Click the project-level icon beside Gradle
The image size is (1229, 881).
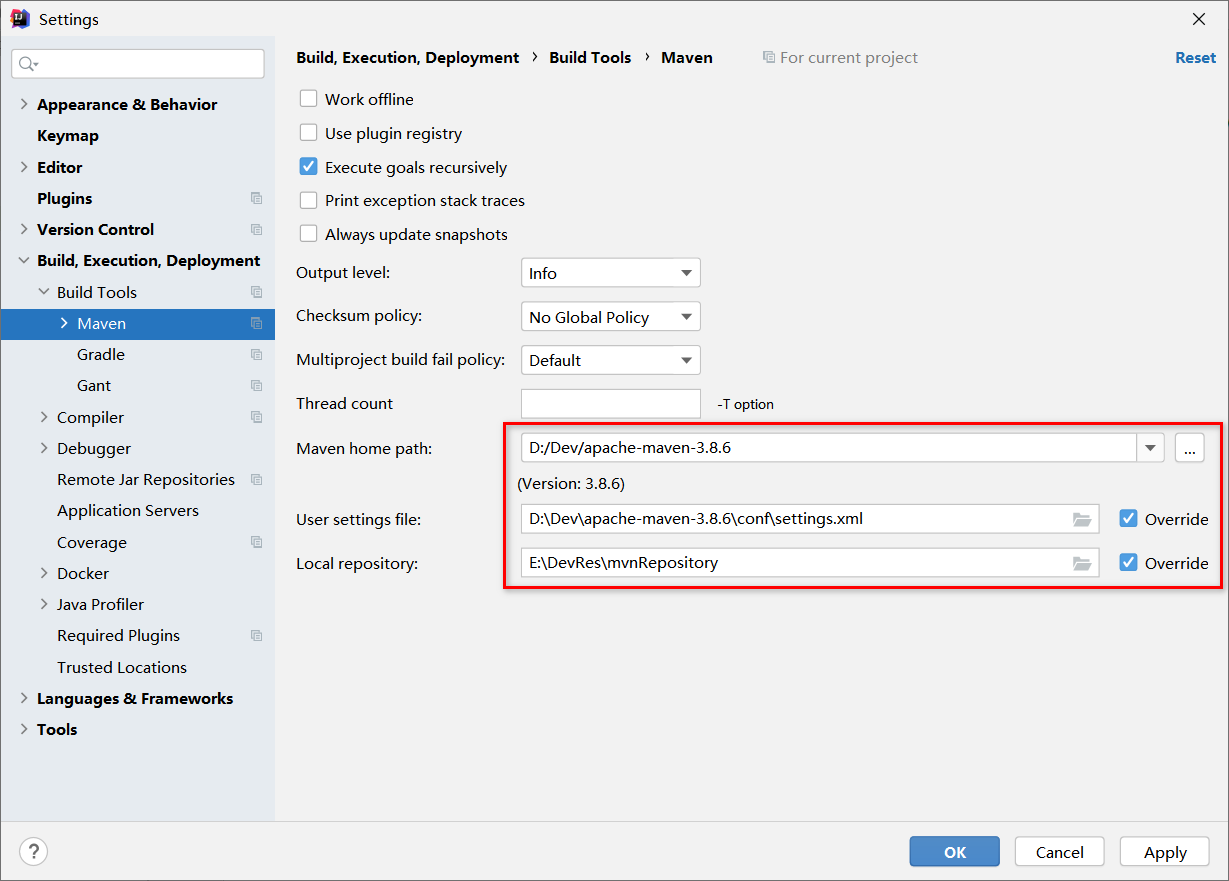point(256,354)
